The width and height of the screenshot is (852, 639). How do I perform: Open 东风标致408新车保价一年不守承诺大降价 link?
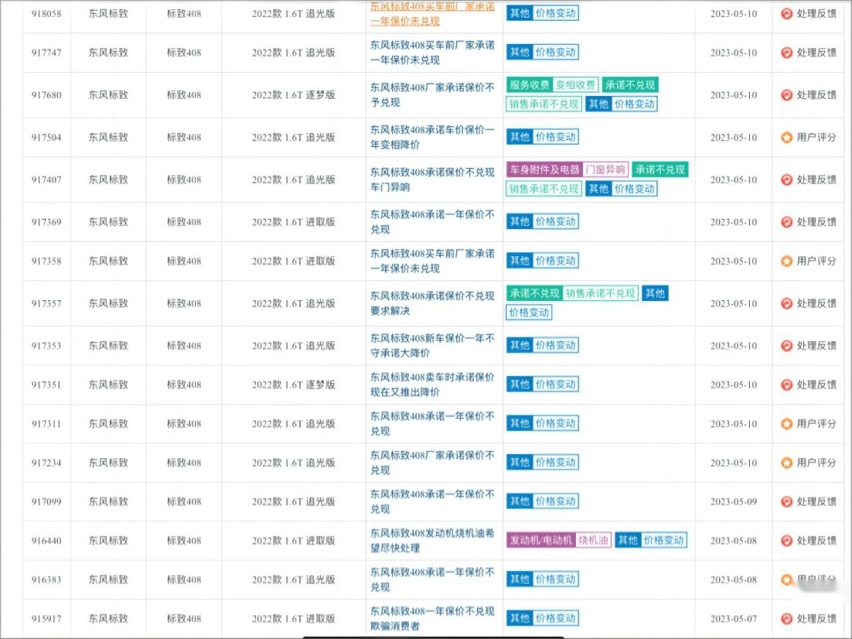coord(433,346)
